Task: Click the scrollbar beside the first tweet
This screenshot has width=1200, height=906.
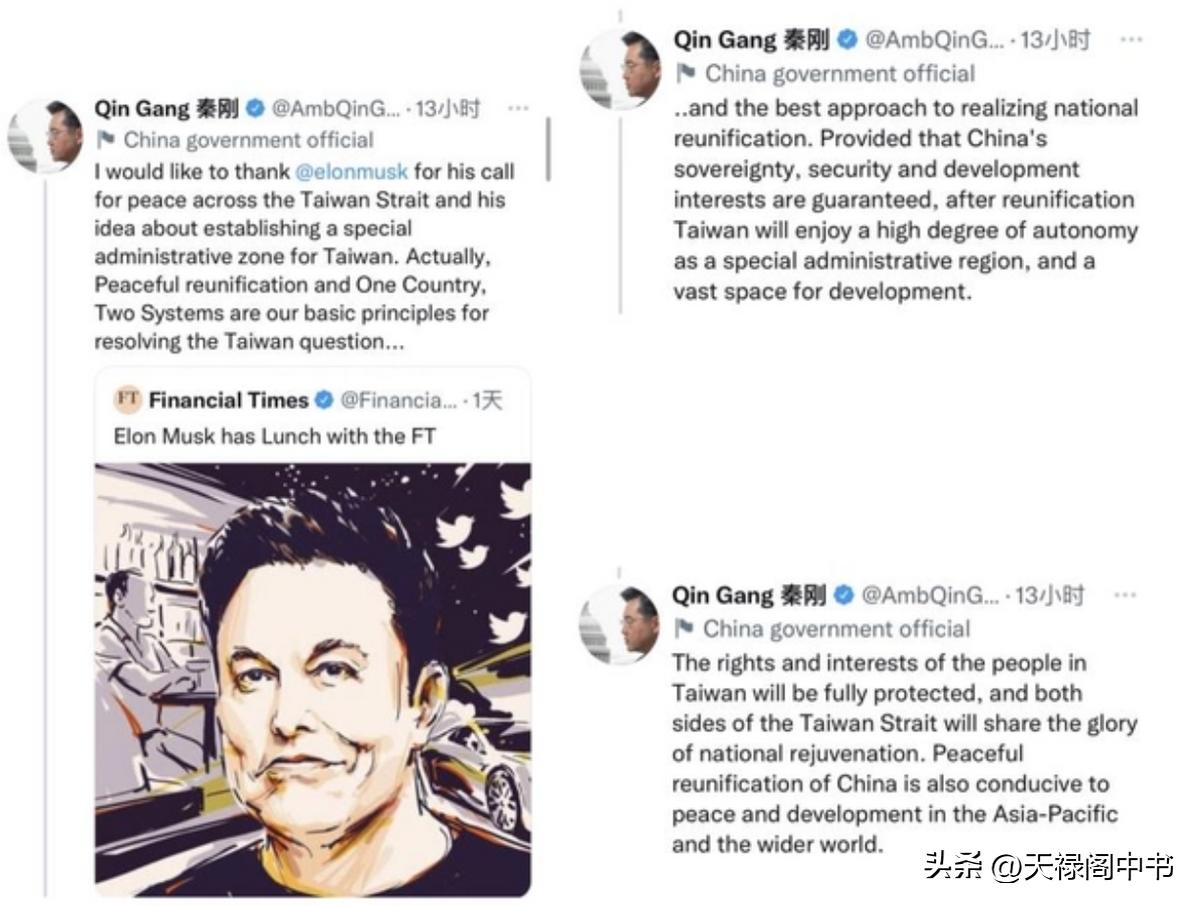Action: 548,150
